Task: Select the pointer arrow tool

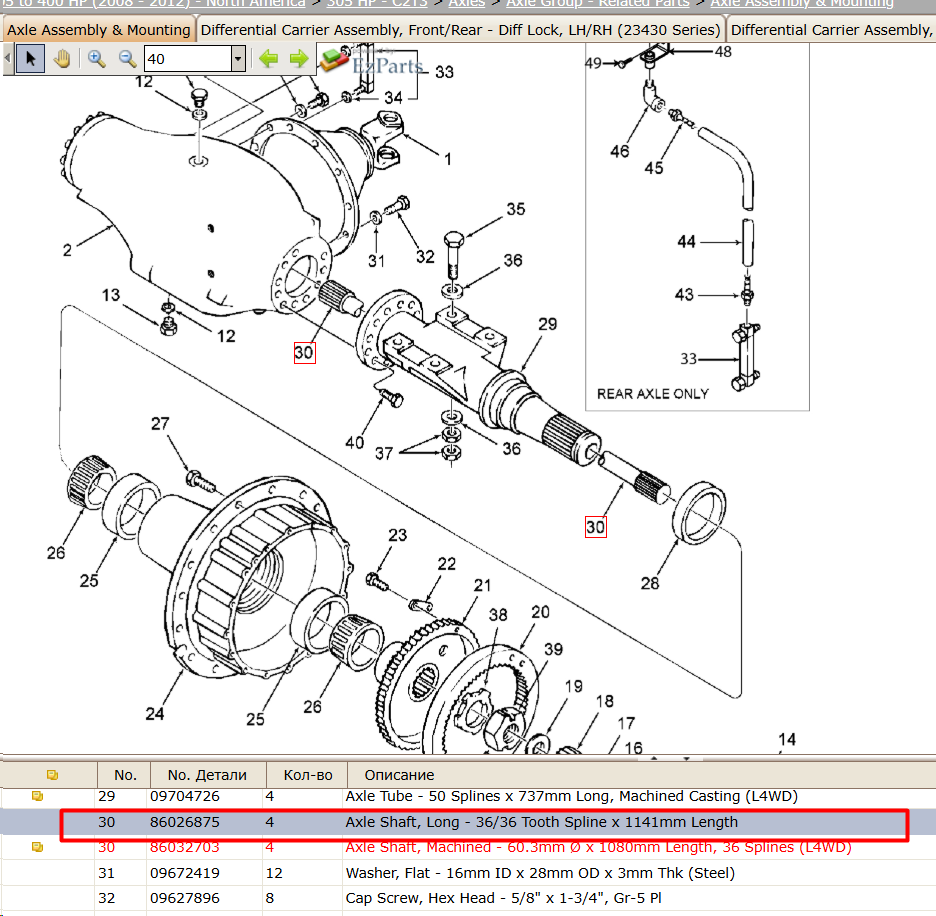Action: point(30,59)
